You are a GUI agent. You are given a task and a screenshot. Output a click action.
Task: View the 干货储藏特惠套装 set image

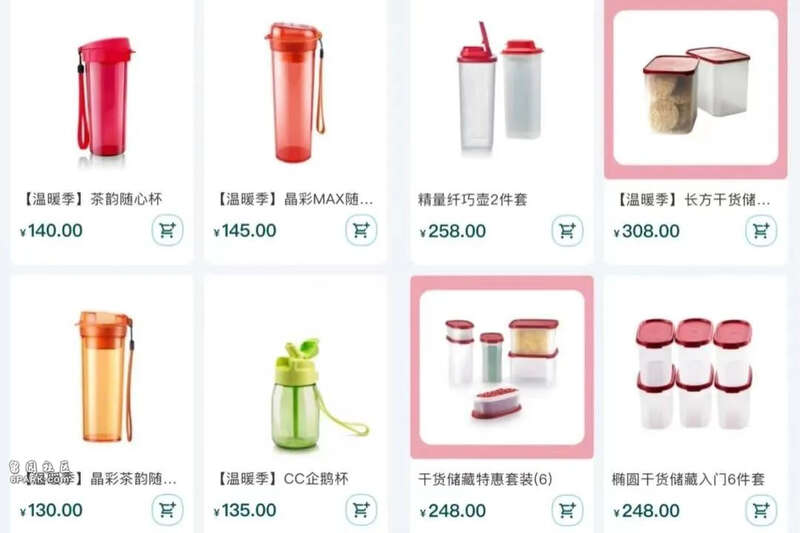click(x=502, y=367)
